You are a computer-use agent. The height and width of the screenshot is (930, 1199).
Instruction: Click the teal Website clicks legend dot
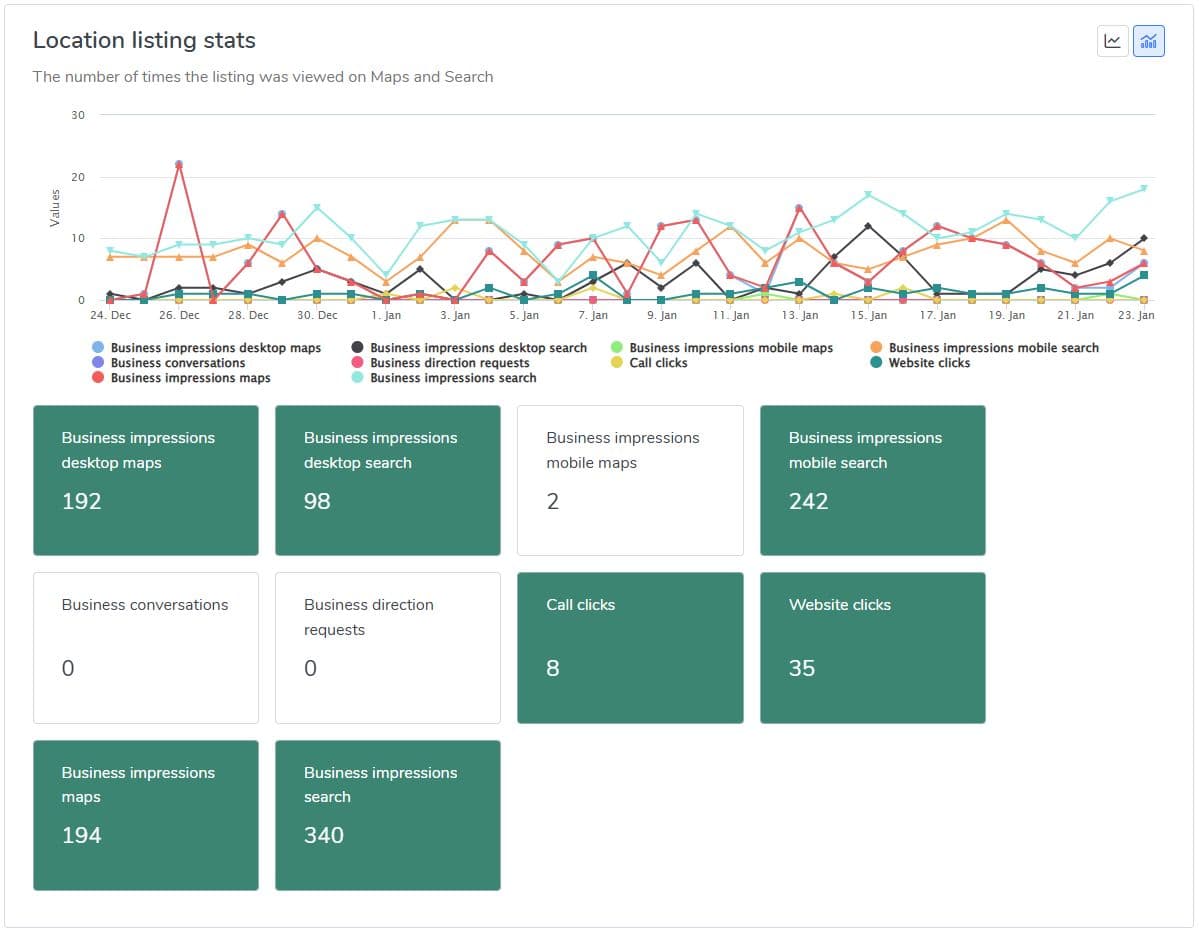(876, 363)
